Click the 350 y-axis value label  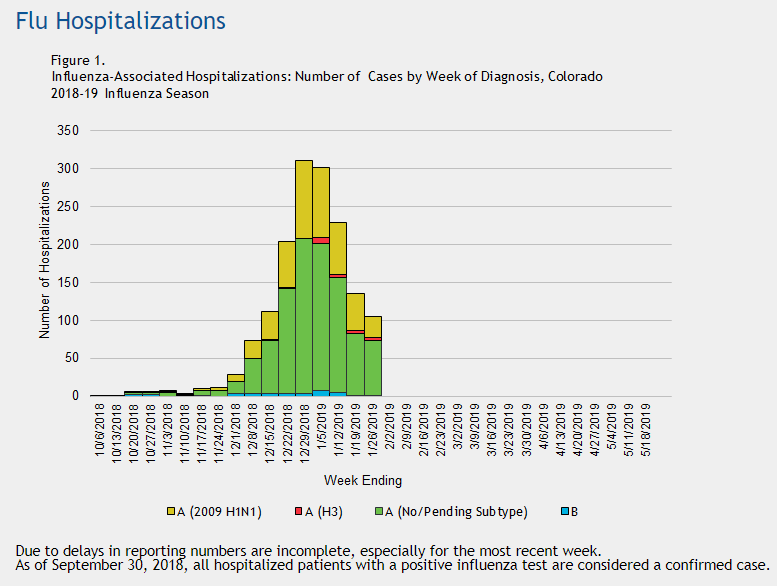[x=68, y=131]
